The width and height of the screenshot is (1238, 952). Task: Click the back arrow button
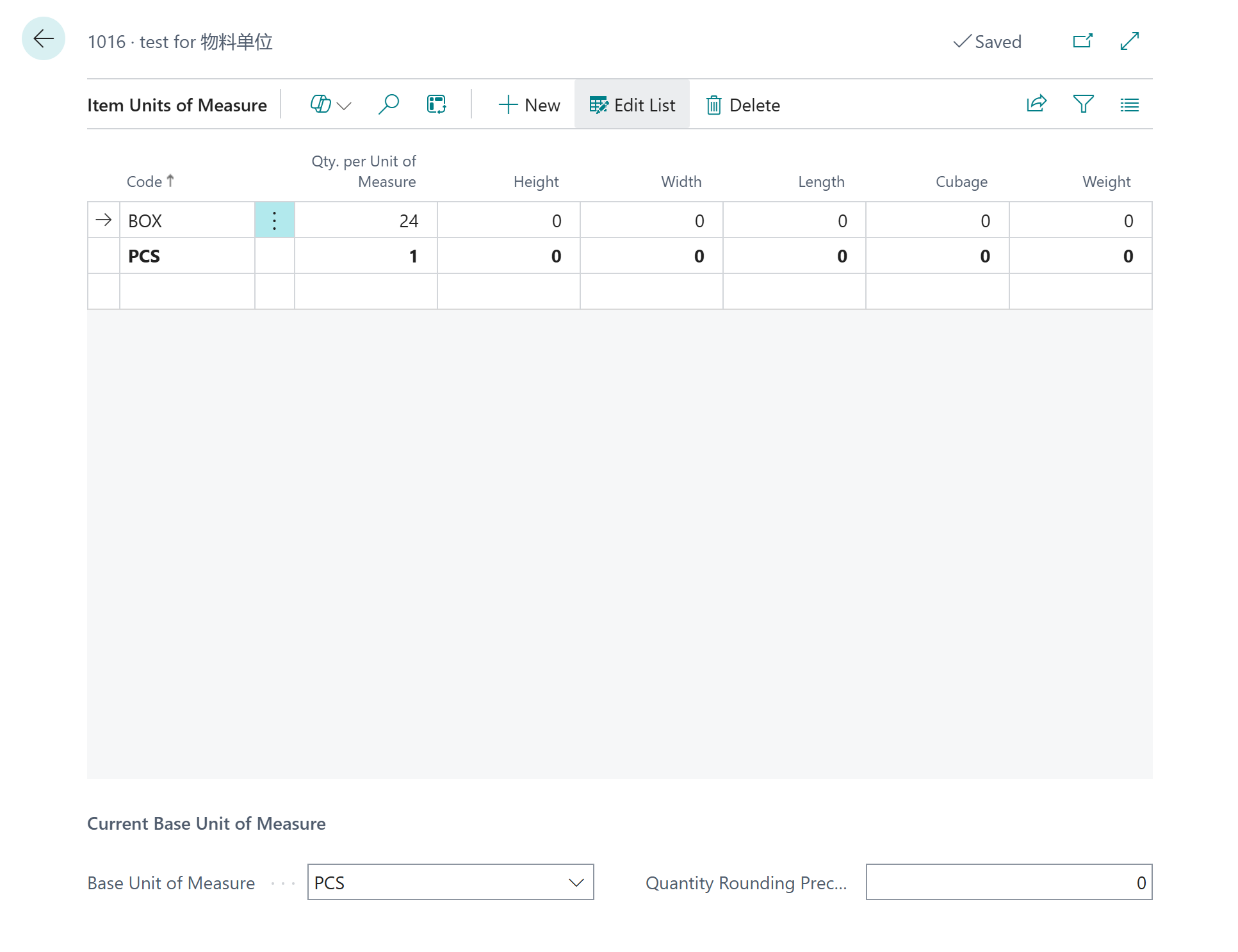coord(43,39)
